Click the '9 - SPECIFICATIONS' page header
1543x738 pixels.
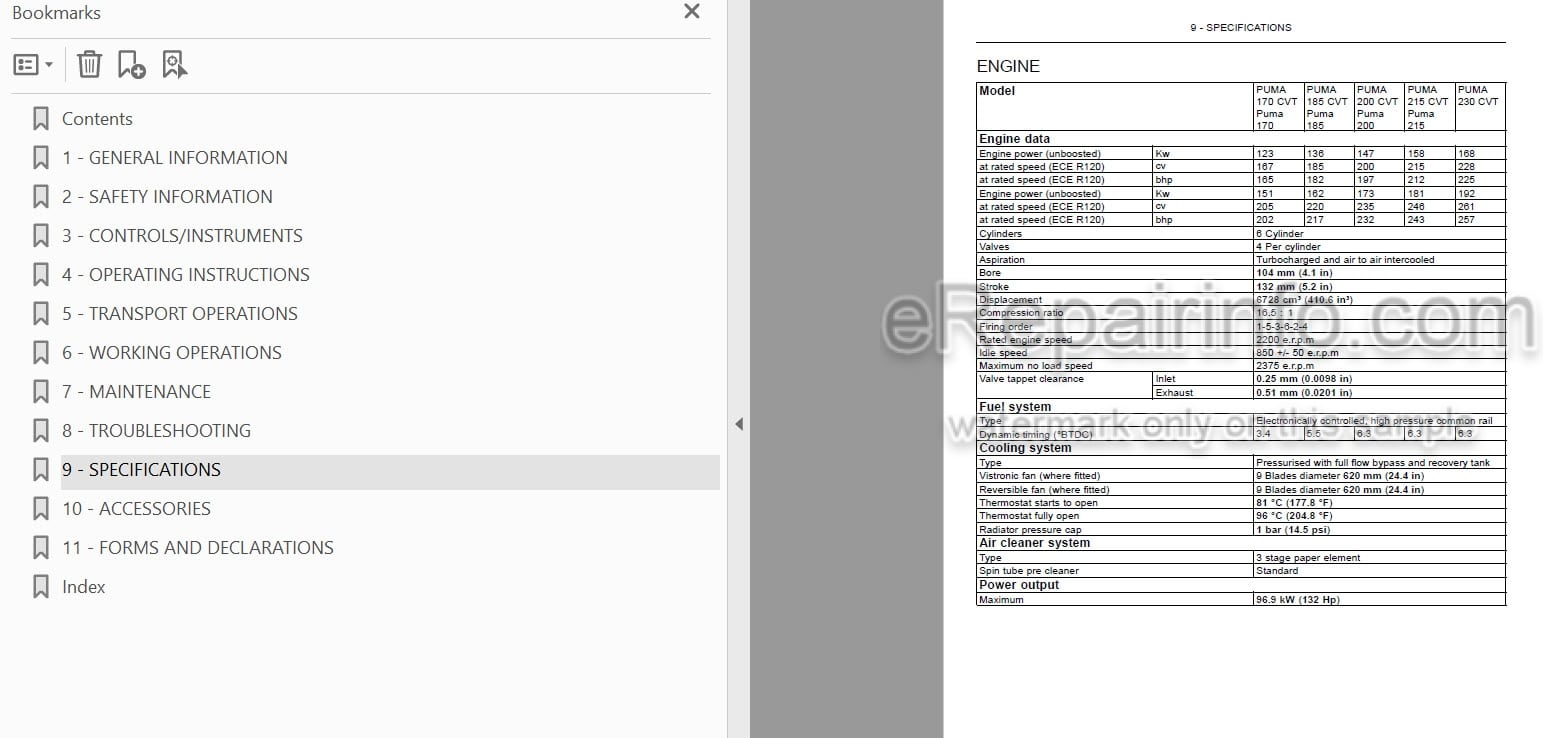(1240, 28)
